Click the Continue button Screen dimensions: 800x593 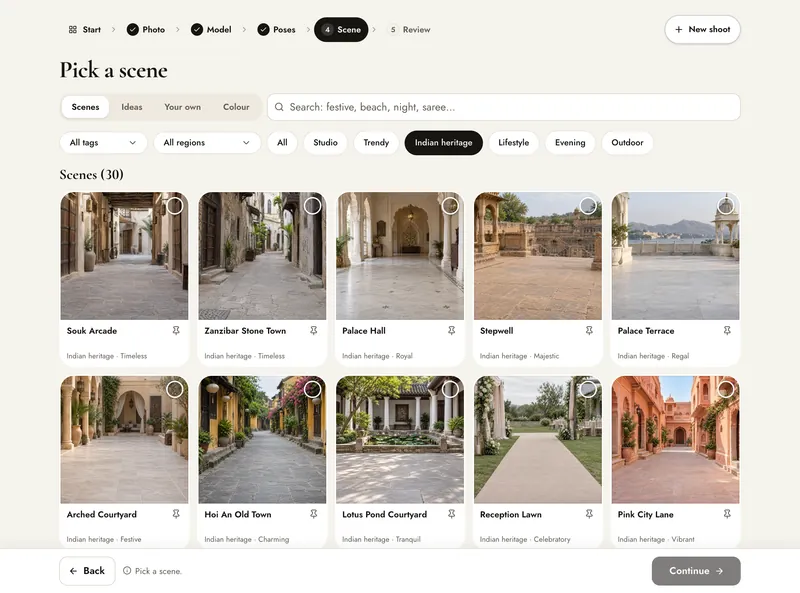click(696, 571)
